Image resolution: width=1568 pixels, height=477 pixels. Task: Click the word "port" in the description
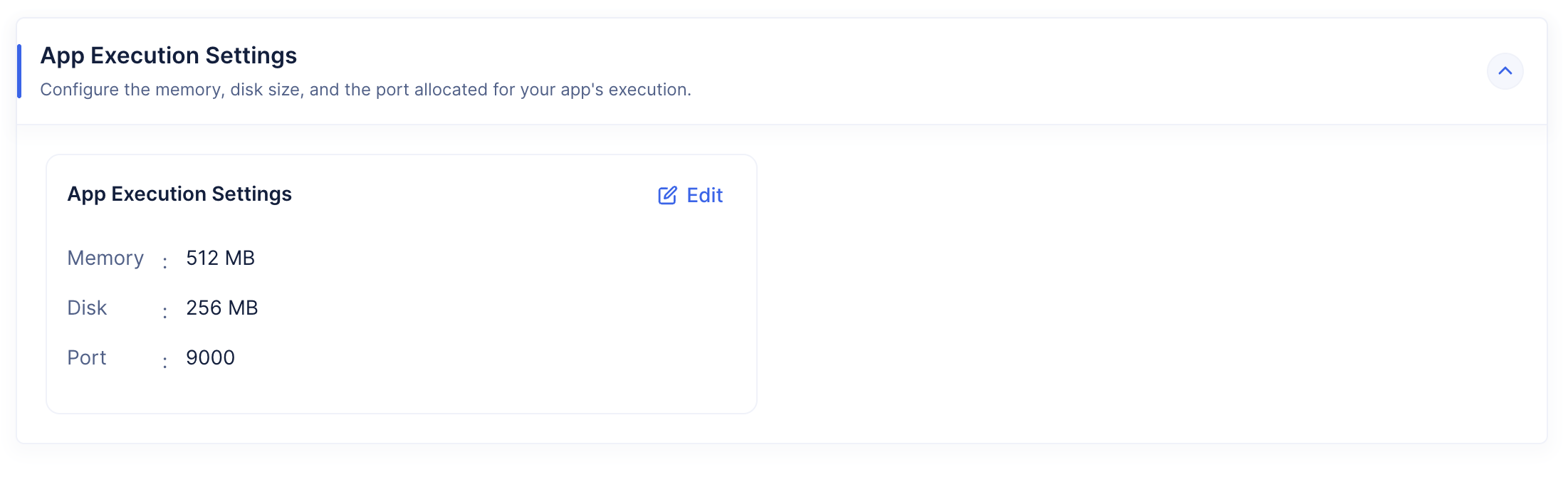[x=392, y=90]
